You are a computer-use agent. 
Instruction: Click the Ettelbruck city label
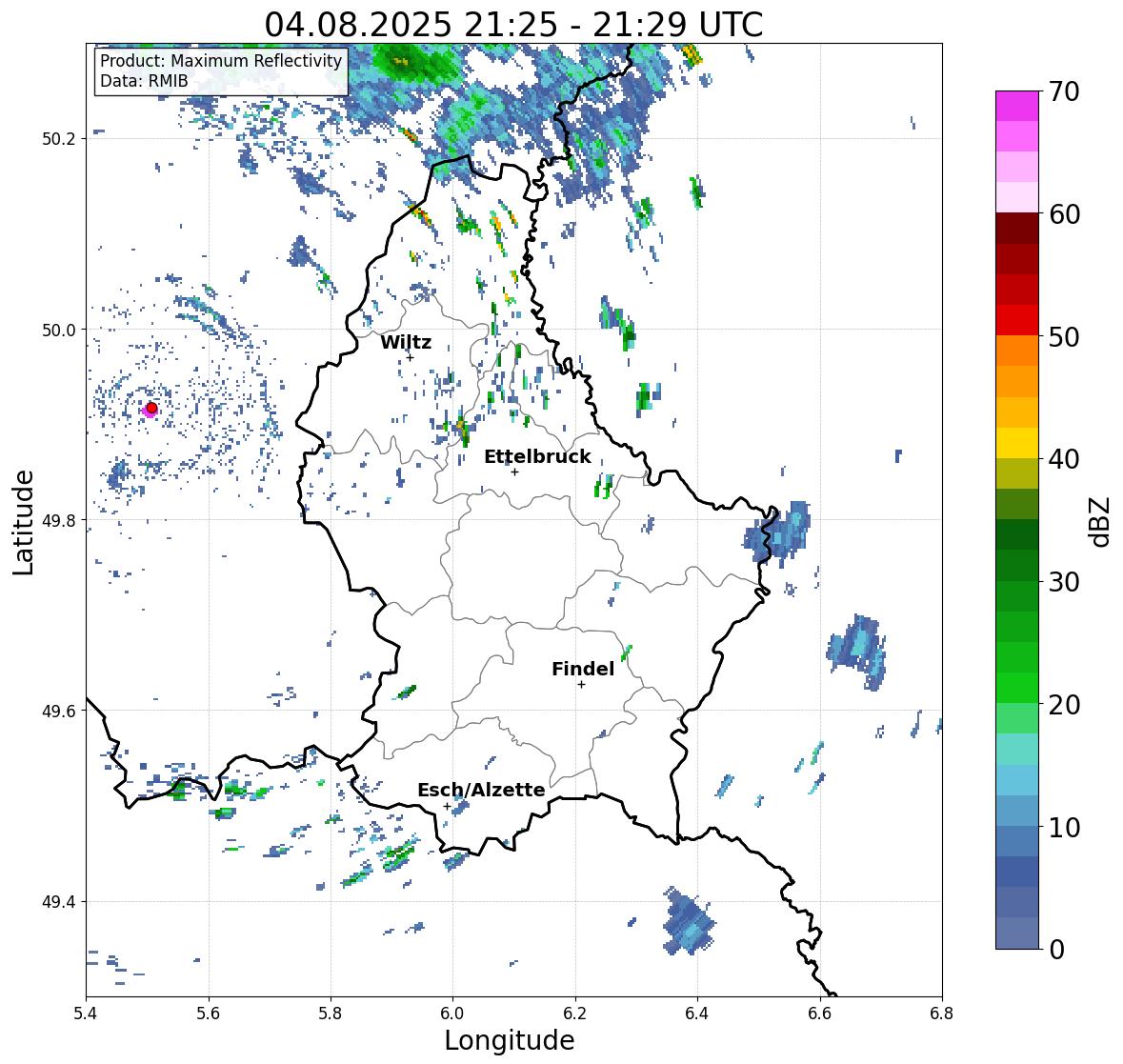(x=537, y=457)
